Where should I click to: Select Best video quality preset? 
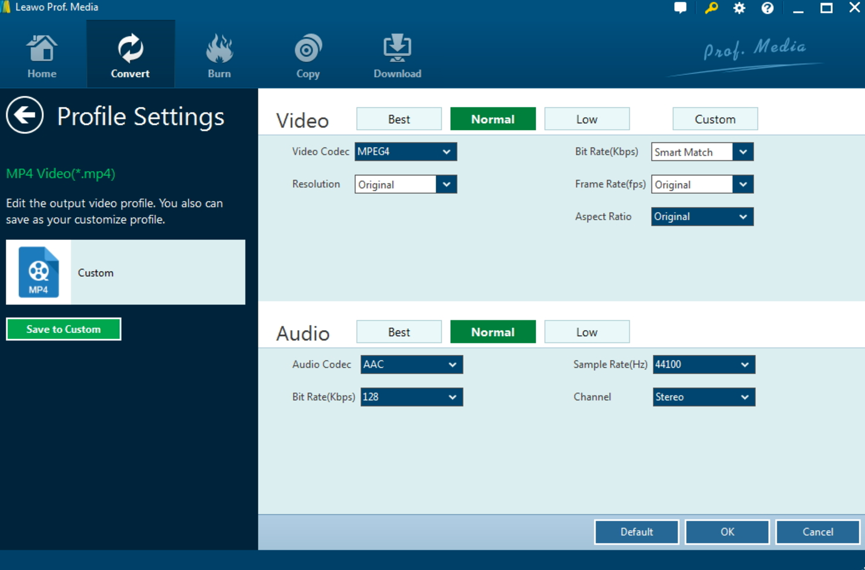[x=399, y=119]
